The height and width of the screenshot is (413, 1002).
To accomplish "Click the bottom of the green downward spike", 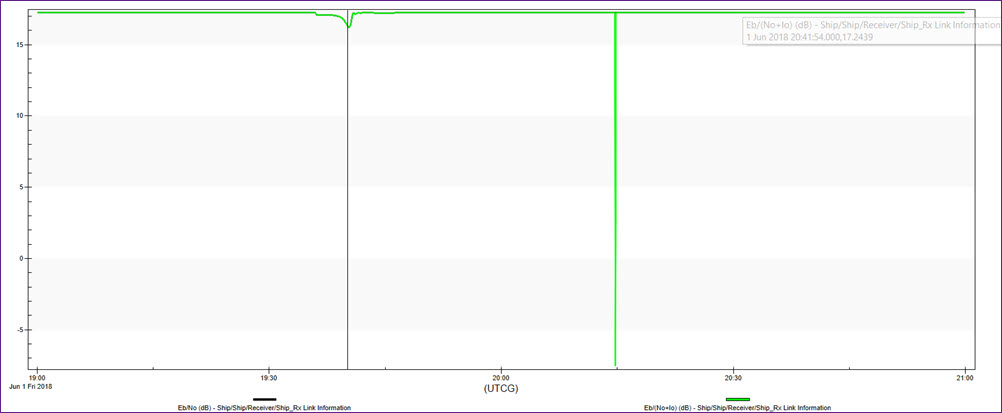I will pyautogui.click(x=615, y=364).
